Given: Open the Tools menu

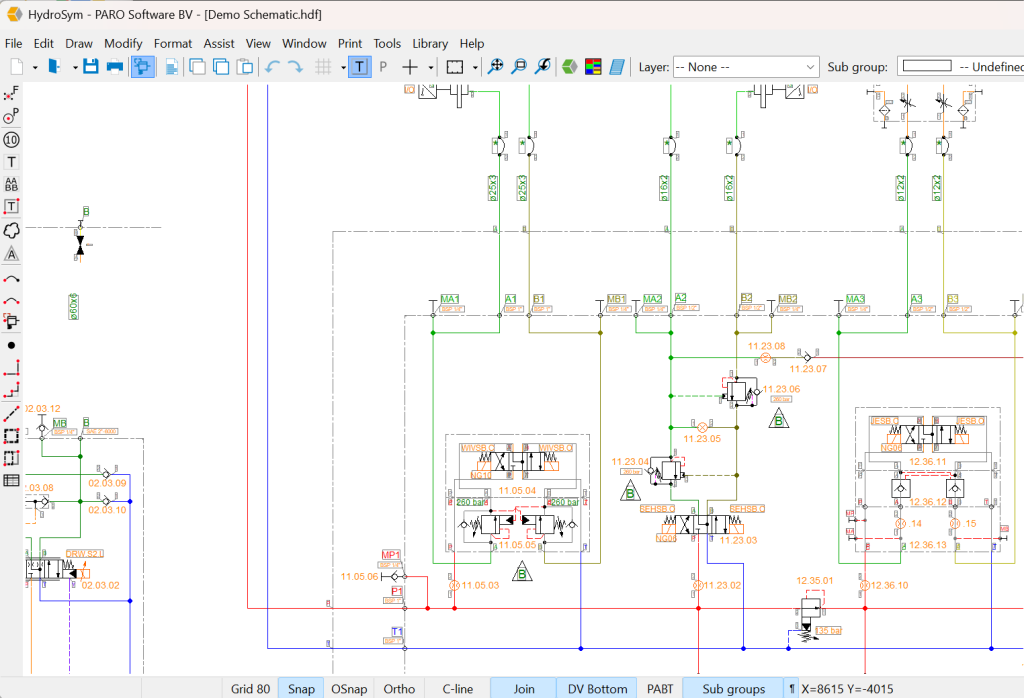Looking at the screenshot, I should point(387,43).
